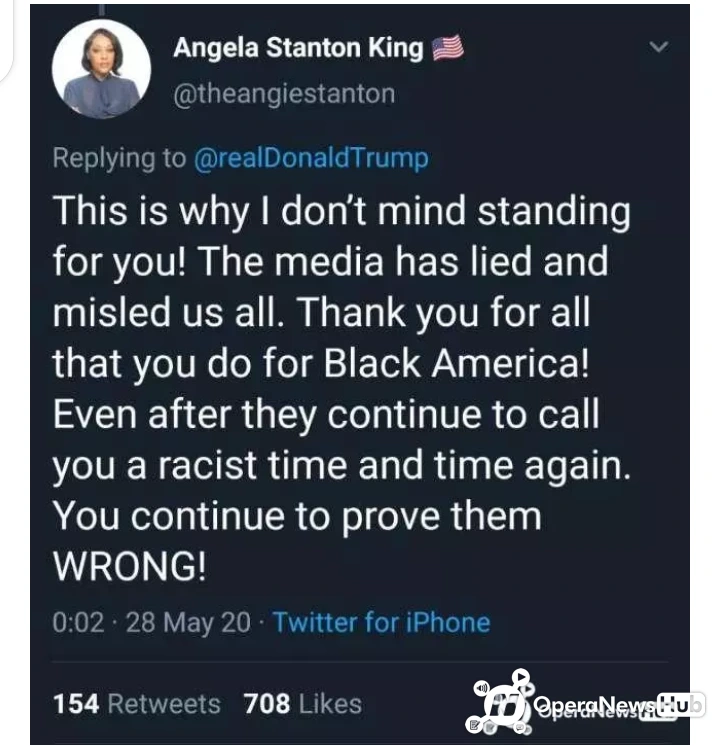Open the Twitter for iPhone source link

[381, 622]
